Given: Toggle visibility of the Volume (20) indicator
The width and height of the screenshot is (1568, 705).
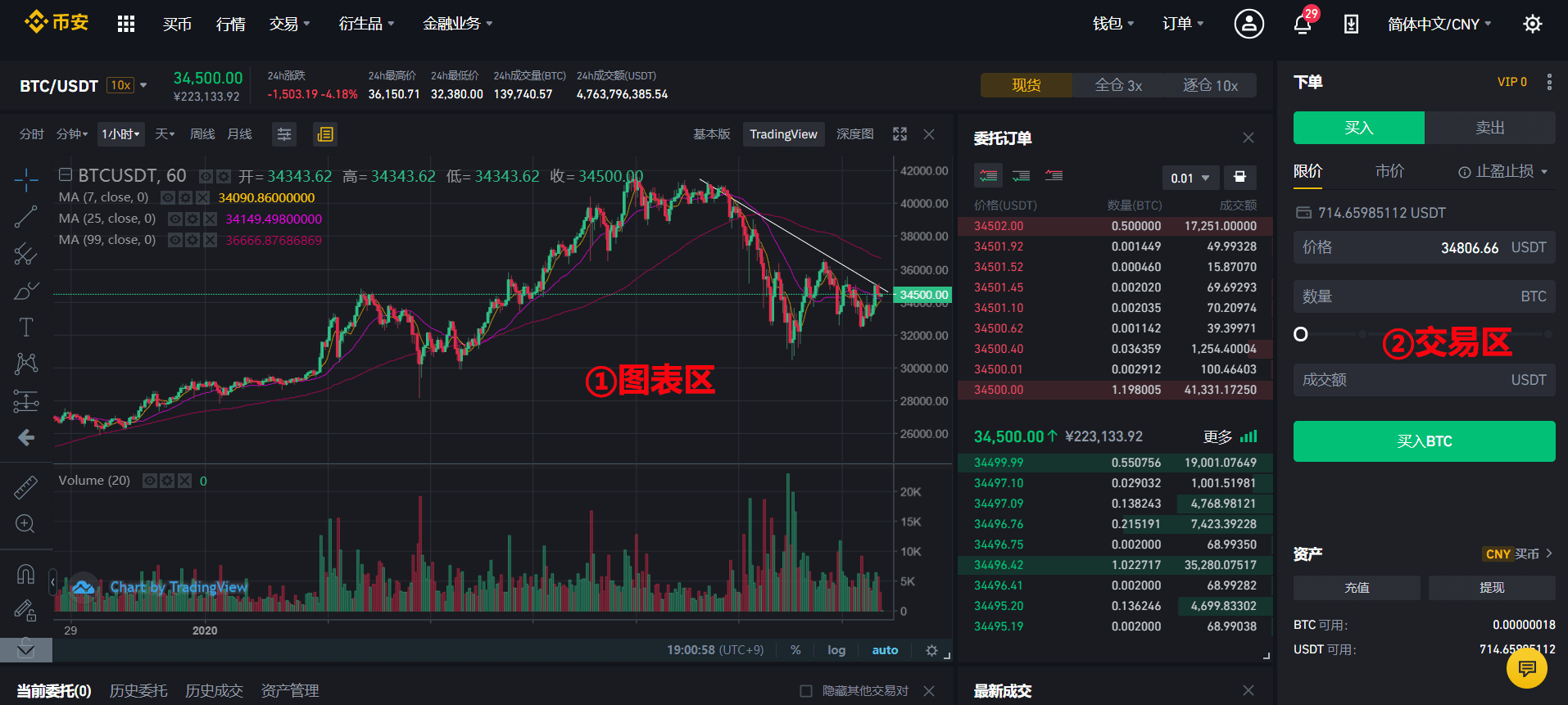Looking at the screenshot, I should pos(150,481).
